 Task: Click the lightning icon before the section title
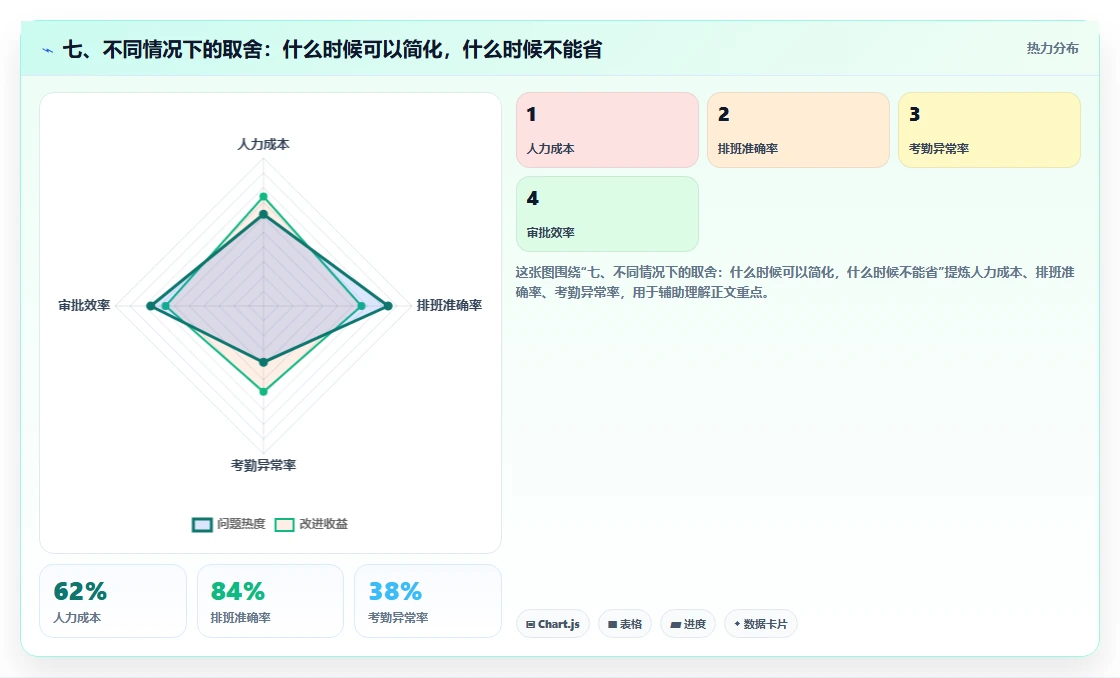point(48,50)
